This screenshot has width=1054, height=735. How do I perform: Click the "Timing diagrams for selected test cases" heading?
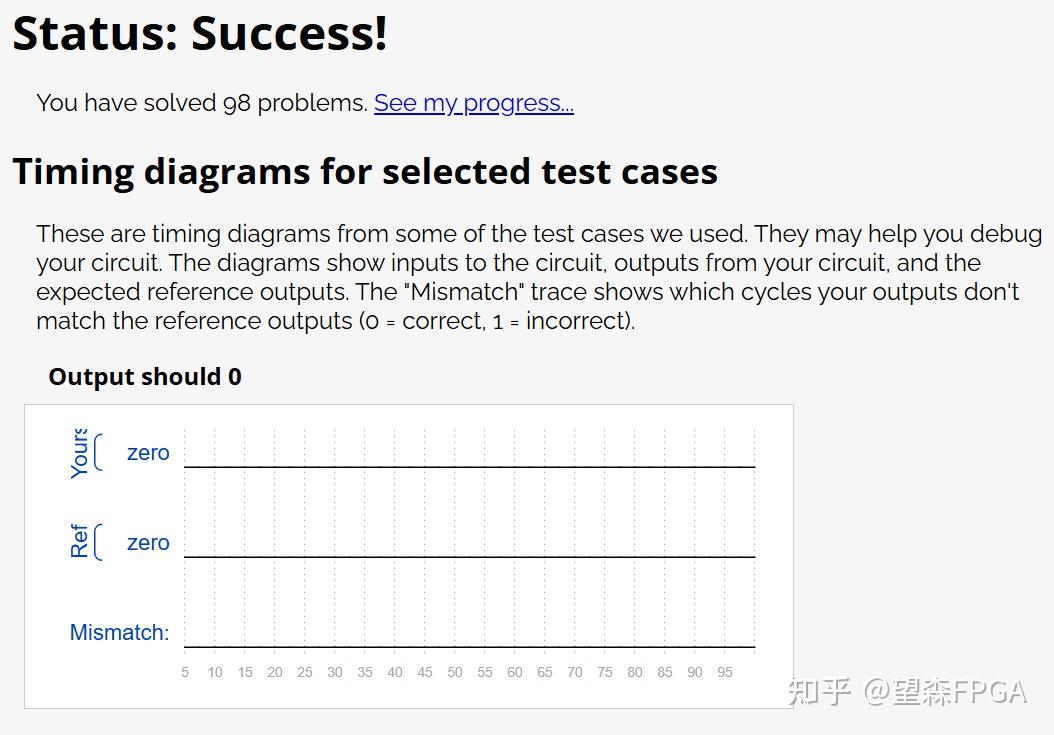365,171
